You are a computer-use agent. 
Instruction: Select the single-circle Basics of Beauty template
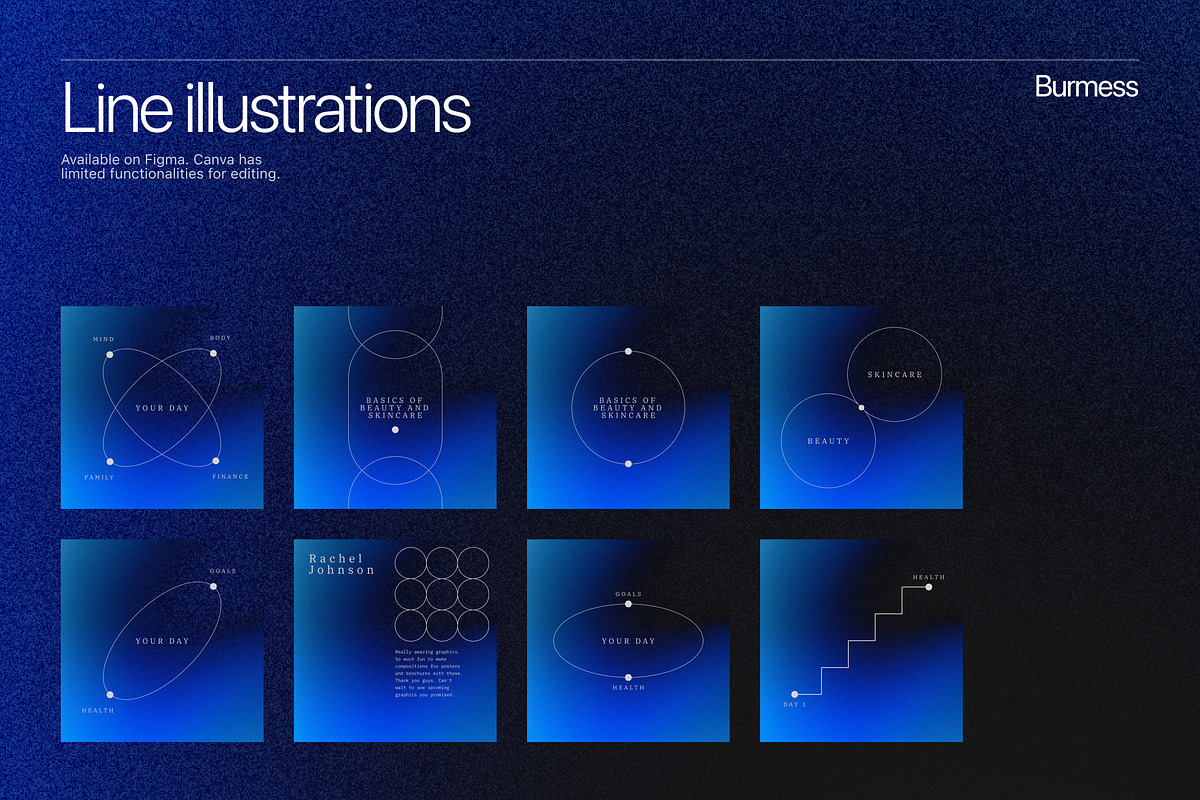tap(628, 408)
